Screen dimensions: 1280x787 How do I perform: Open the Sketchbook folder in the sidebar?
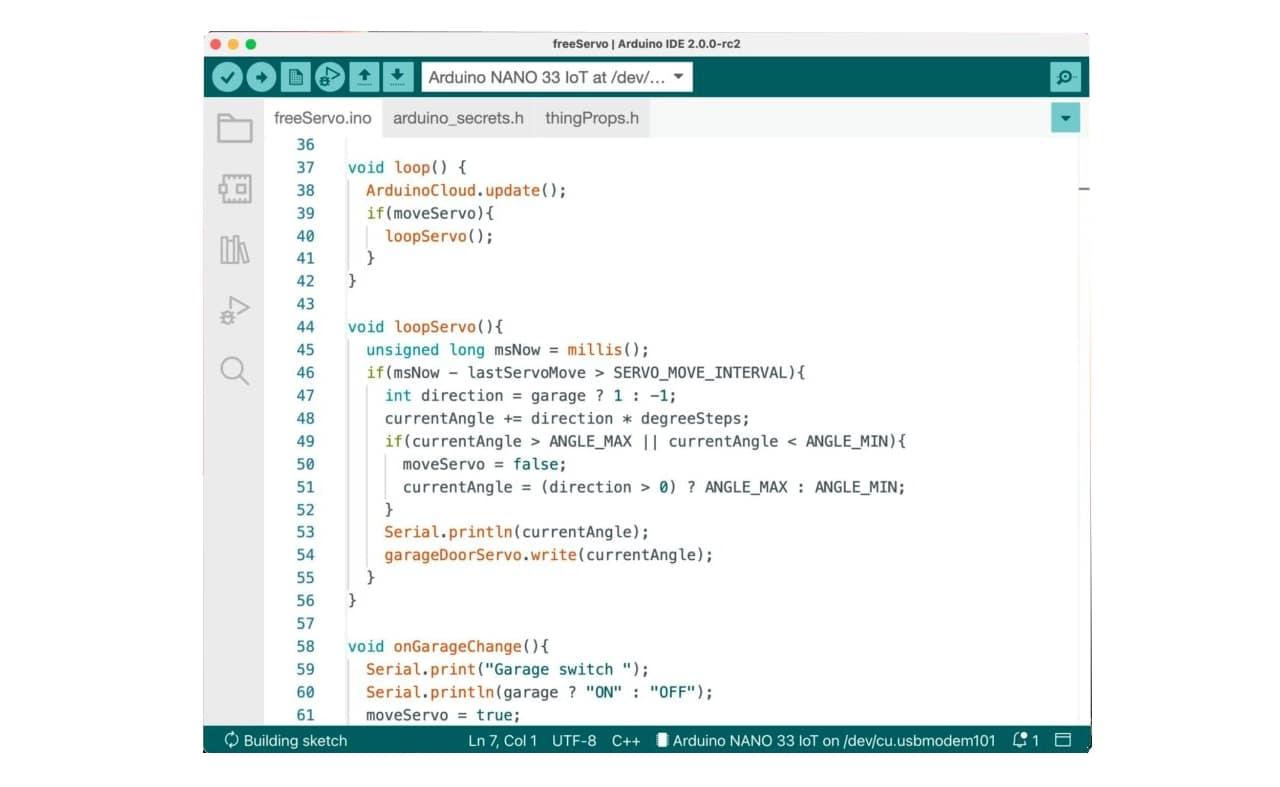coord(234,128)
